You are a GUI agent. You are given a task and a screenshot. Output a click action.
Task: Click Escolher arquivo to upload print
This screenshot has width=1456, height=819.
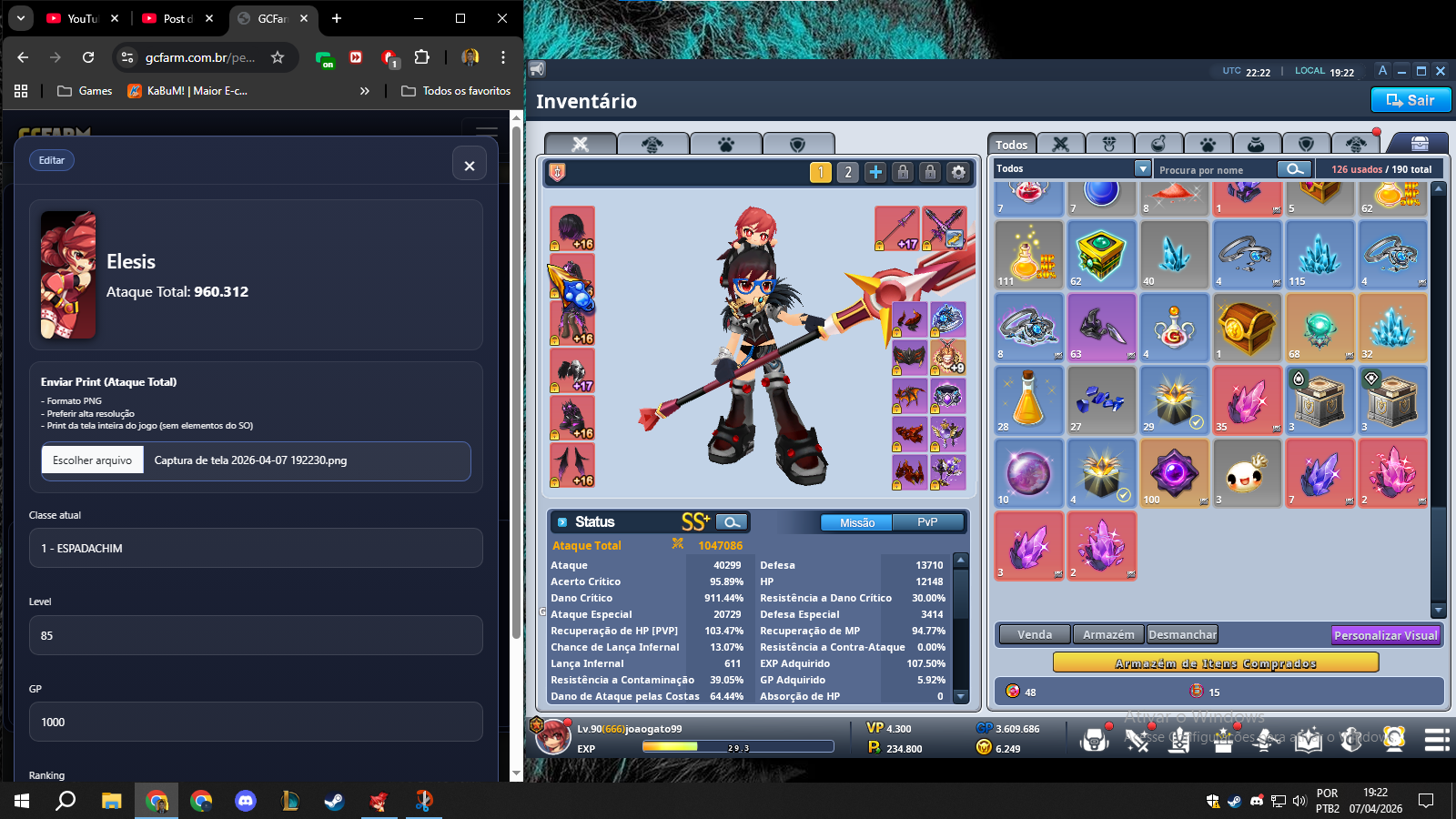(x=92, y=460)
